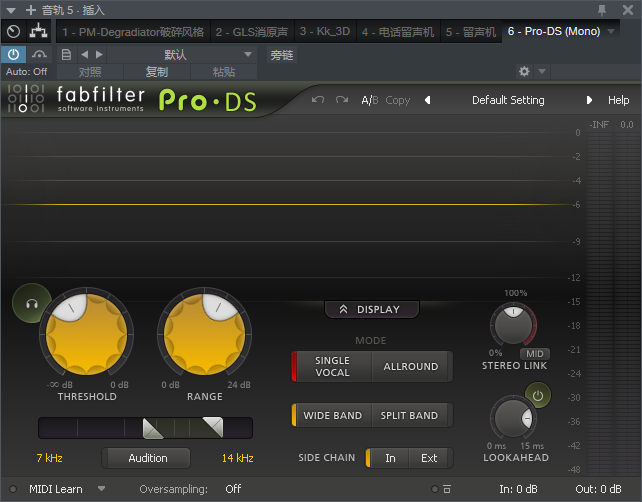Go to previous host preset arrow
The height and width of the screenshot is (502, 642).
84,54
